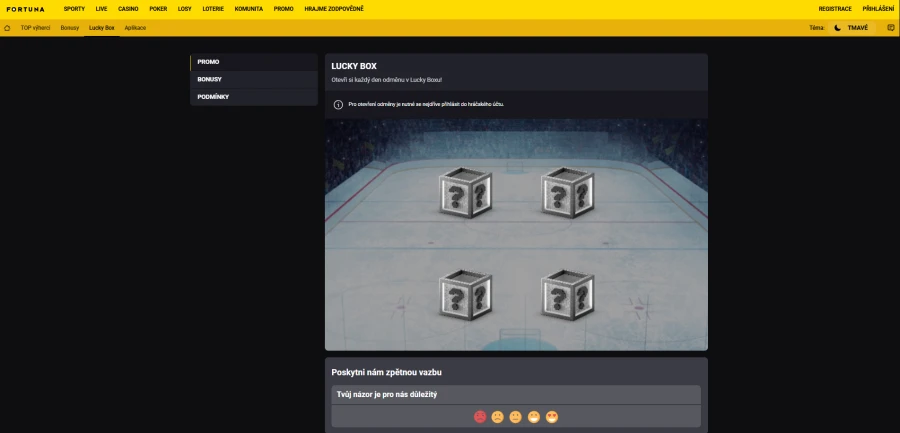The height and width of the screenshot is (433, 900).
Task: Toggle the TMAVÉ dark theme switch
Action: pyautogui.click(x=852, y=28)
